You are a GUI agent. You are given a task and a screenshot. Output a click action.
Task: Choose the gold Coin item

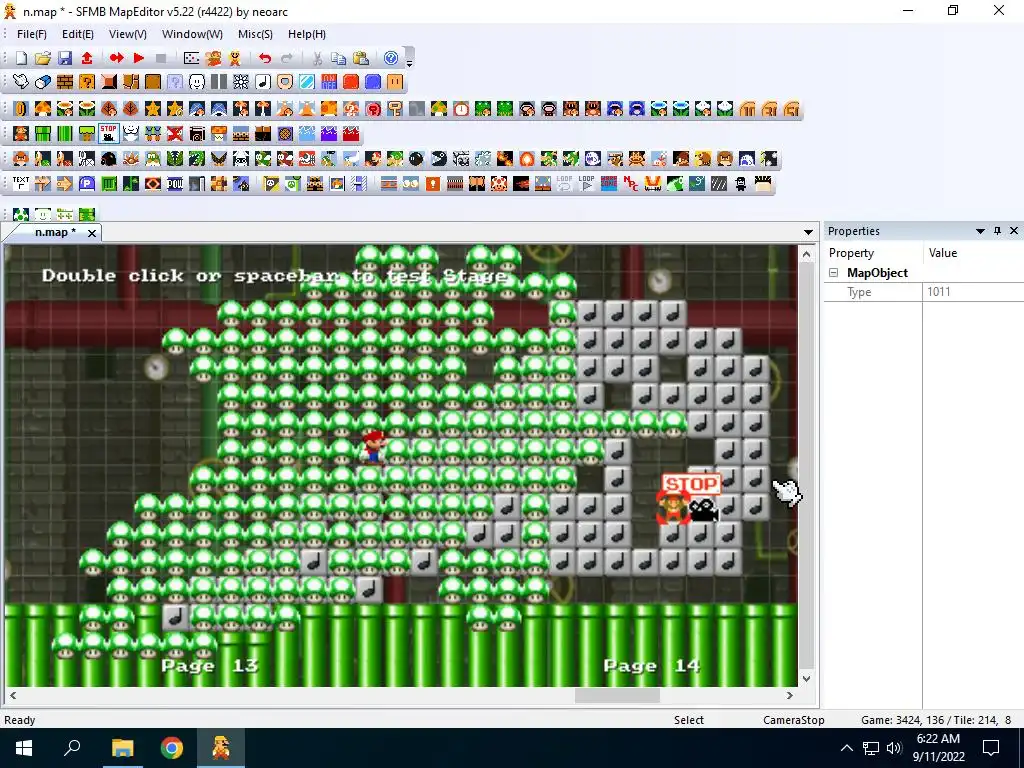(x=21, y=108)
